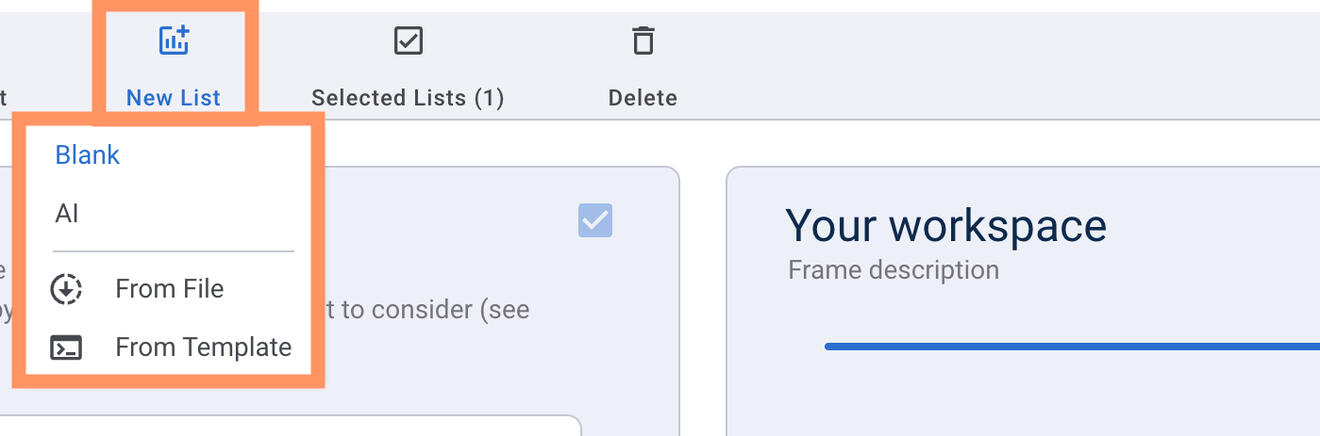Click the From Template terminal icon
This screenshot has width=1320, height=436.
click(x=66, y=347)
